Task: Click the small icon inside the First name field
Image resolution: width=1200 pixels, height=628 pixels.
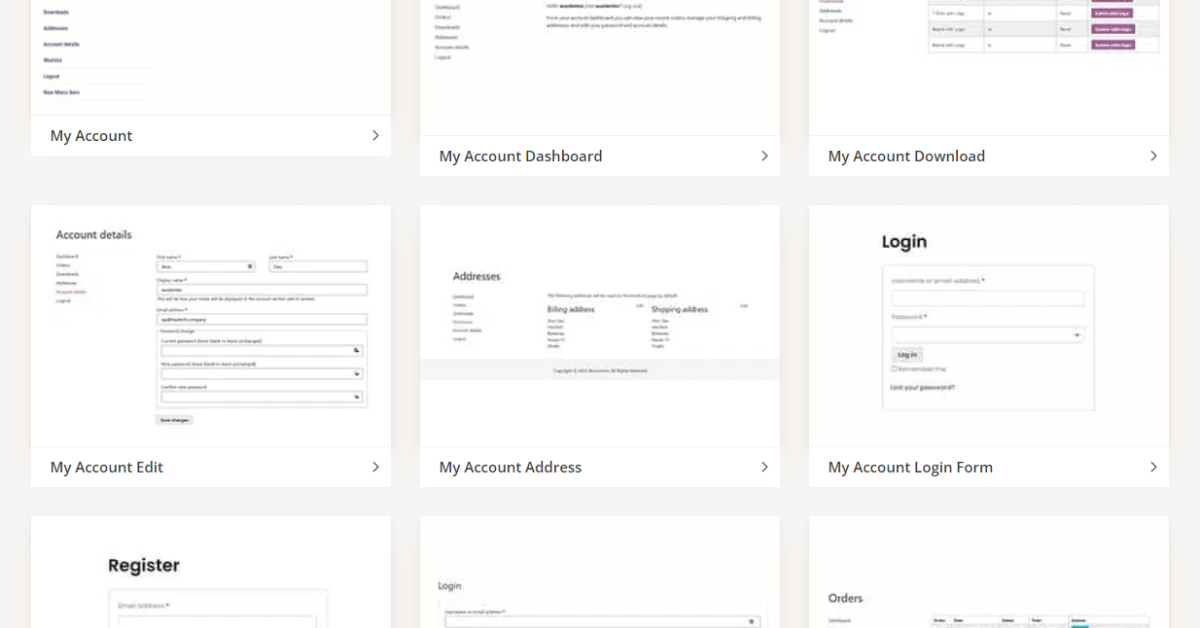Action: (x=250, y=267)
